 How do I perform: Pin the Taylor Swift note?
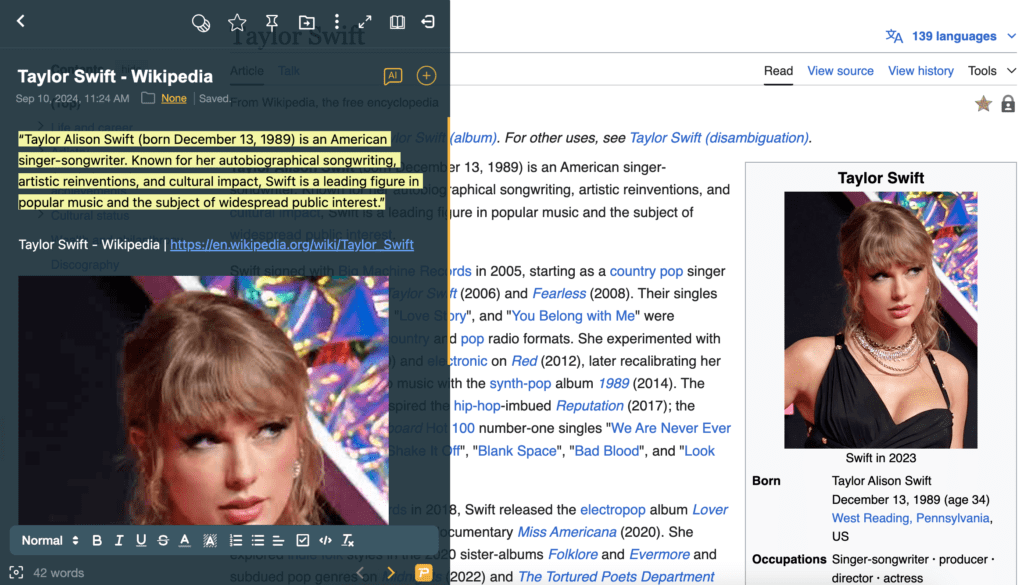(272, 22)
